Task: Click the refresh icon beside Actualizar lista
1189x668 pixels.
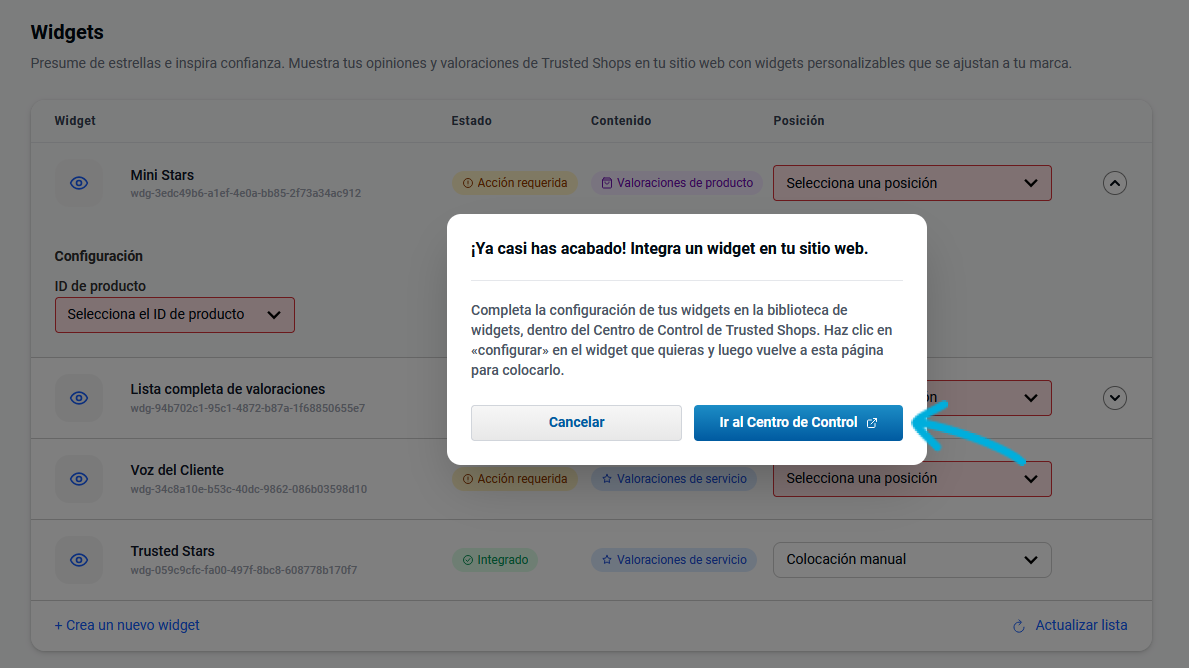Action: point(1019,626)
